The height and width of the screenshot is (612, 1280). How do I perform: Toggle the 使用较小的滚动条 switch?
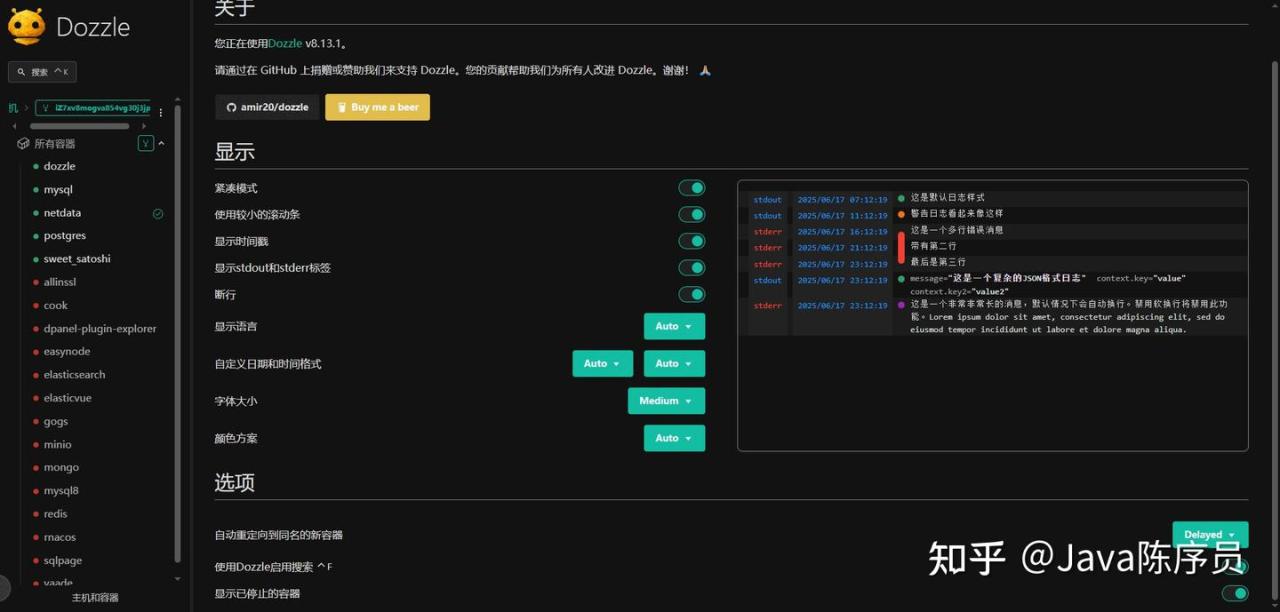691,214
